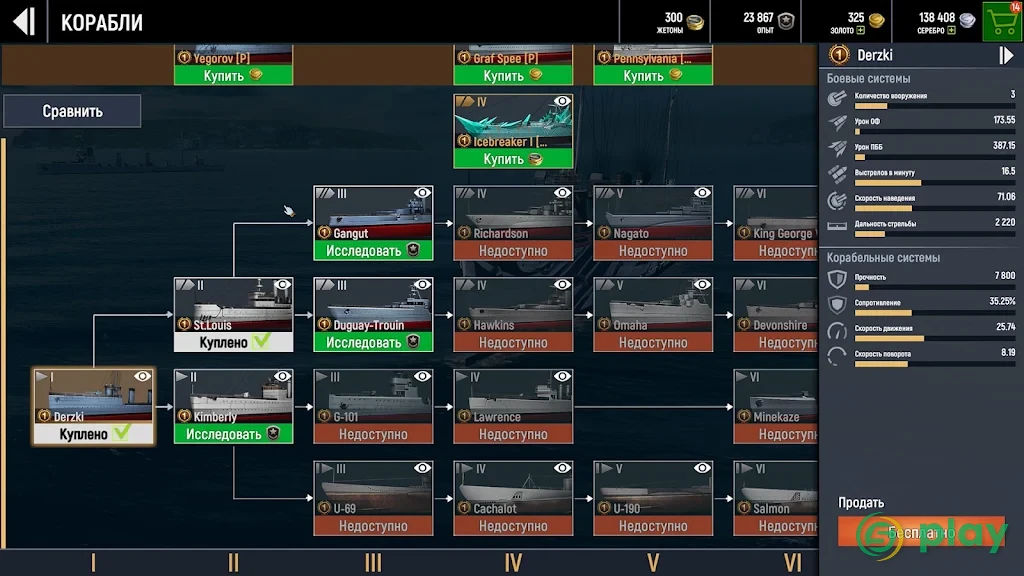Select the Salmon submarine card
Image resolution: width=1024 pixels, height=576 pixels.
pyautogui.click(x=776, y=498)
